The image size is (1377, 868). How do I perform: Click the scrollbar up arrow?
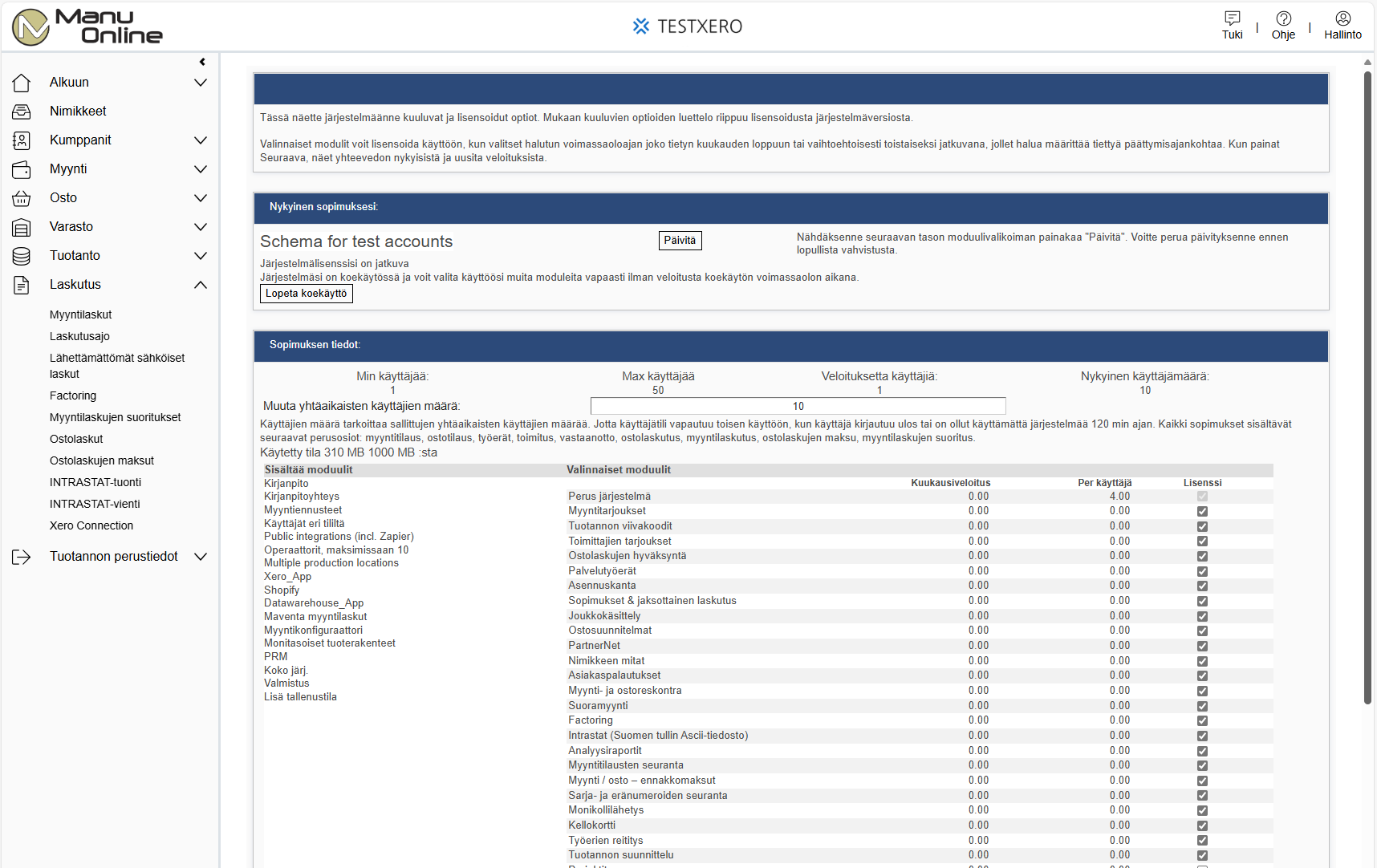pyautogui.click(x=1368, y=62)
